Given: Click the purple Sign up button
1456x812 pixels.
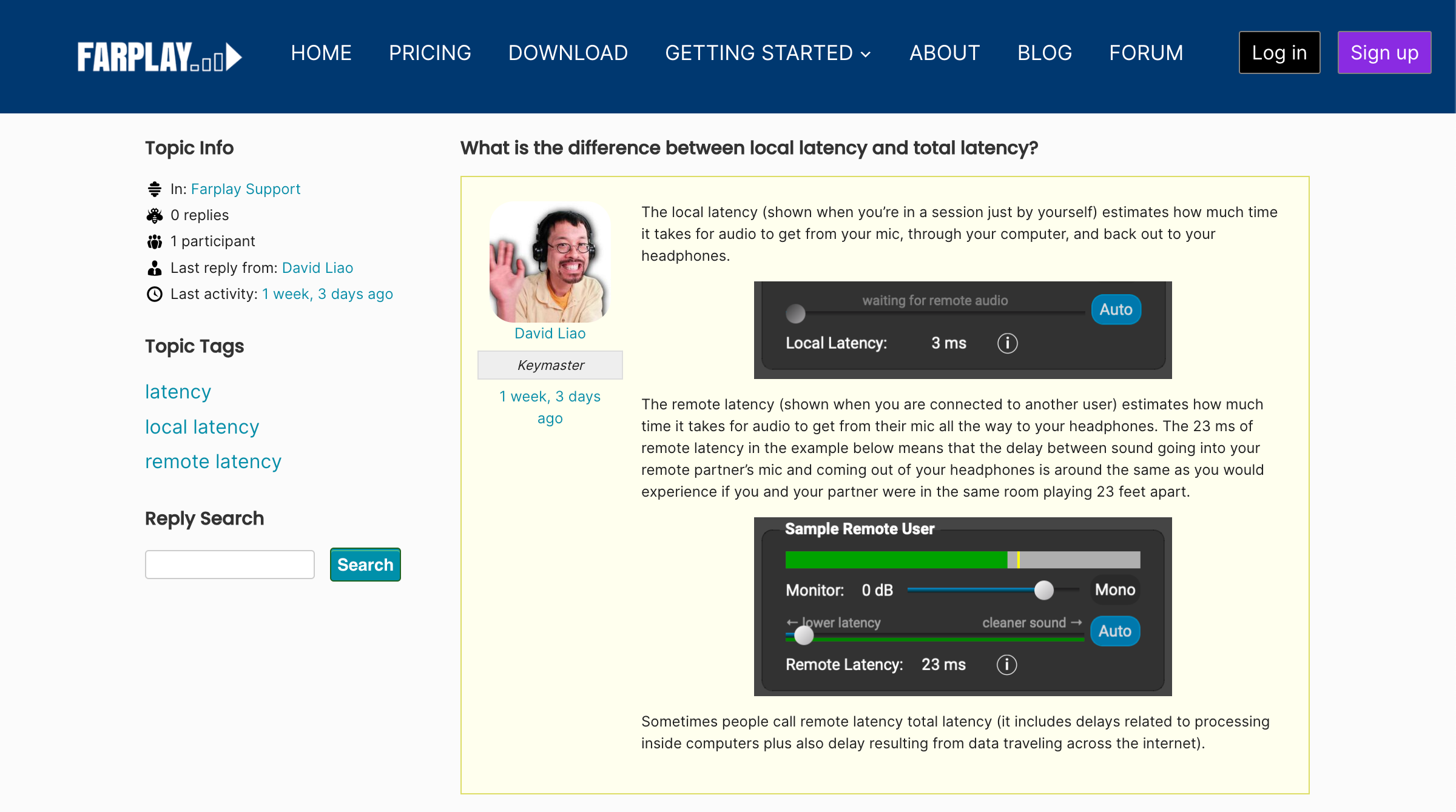Looking at the screenshot, I should (x=1384, y=53).
